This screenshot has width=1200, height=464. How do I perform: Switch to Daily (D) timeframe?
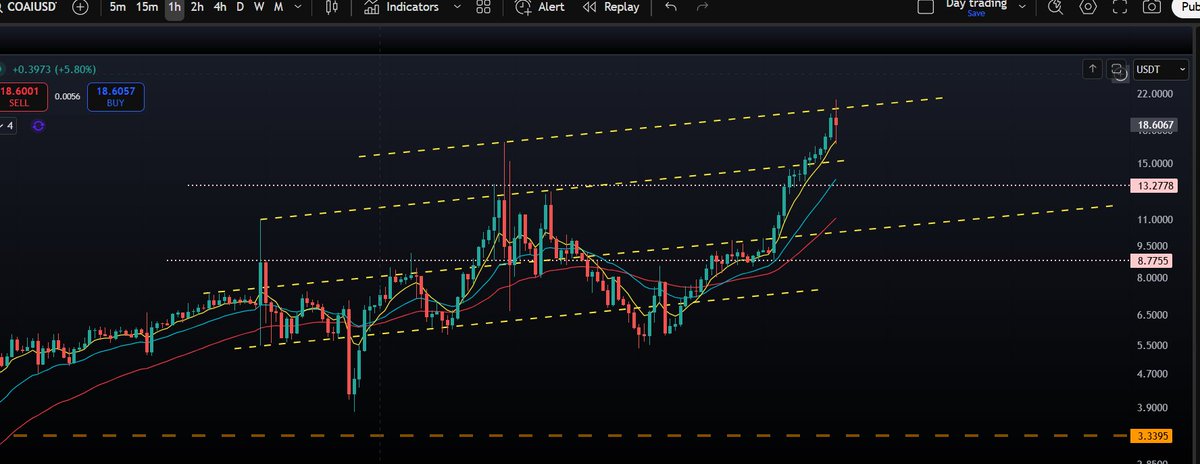tap(240, 7)
